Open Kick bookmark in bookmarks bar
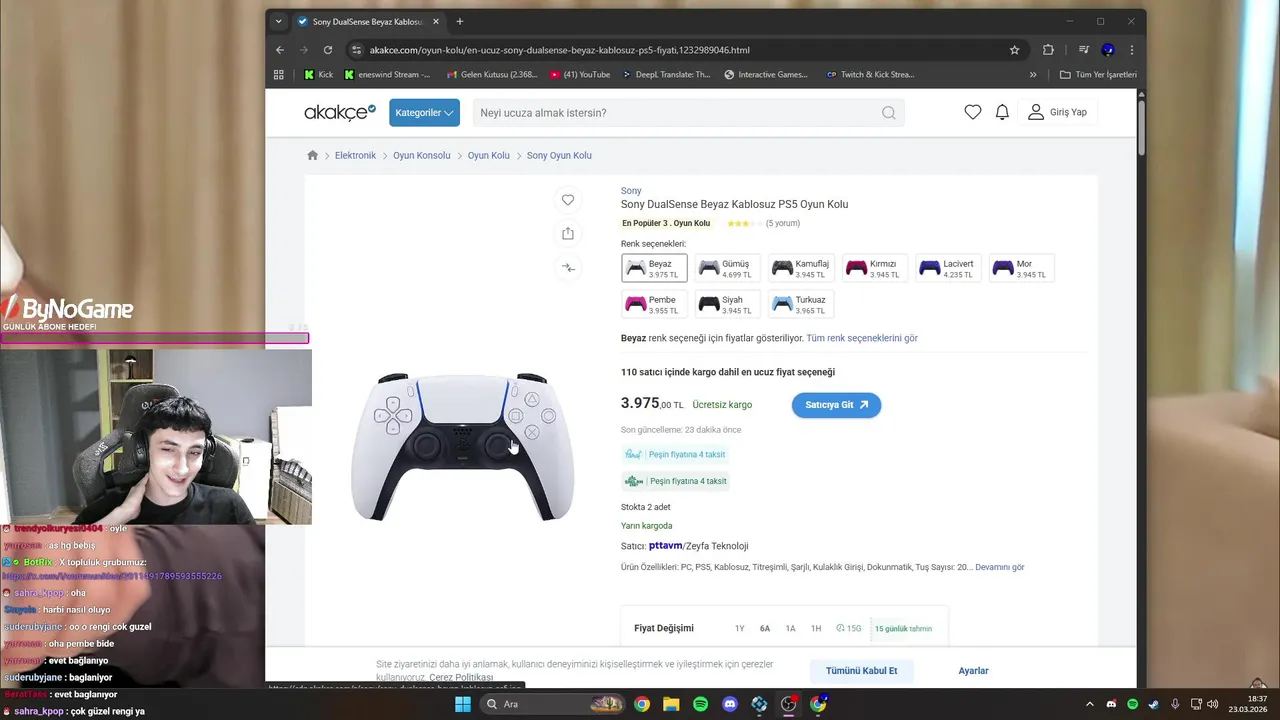 [318, 74]
